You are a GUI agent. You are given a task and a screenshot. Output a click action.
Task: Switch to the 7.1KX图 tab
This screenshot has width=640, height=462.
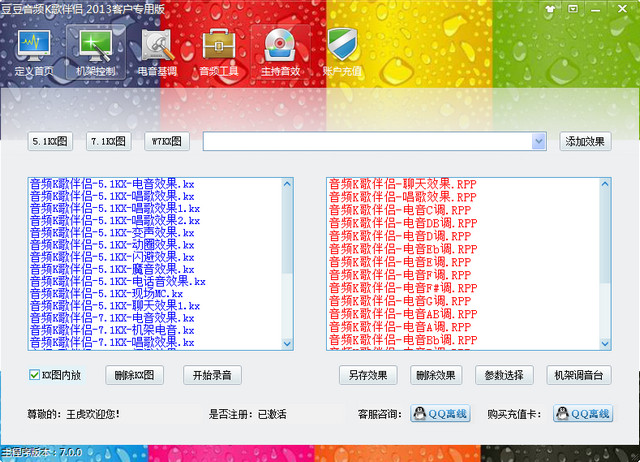click(109, 142)
